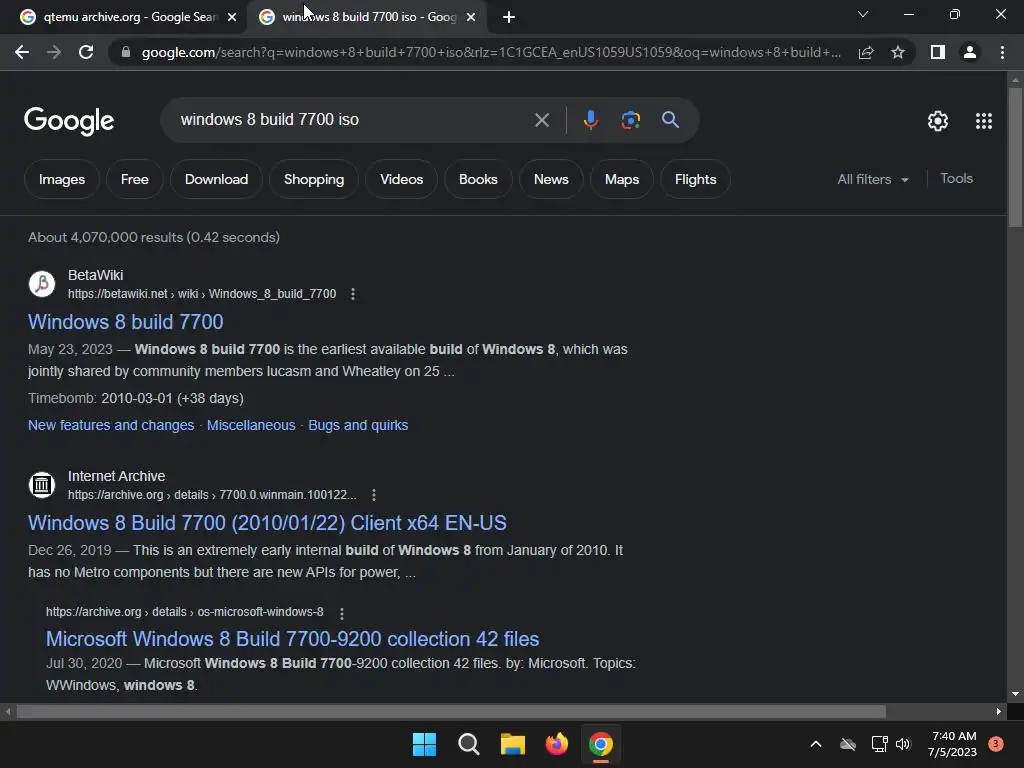Open tab search chevron in title bar
Screen dimensions: 1024x768
pos(863,14)
